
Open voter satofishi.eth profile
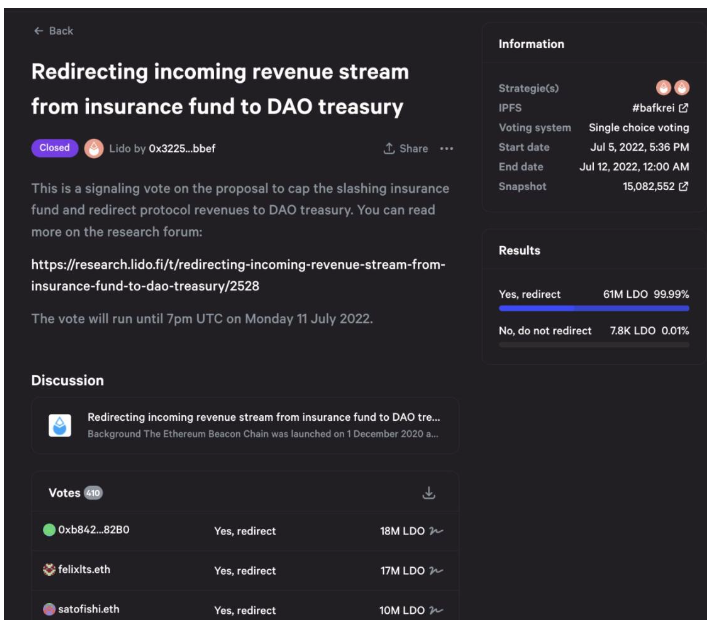point(89,609)
